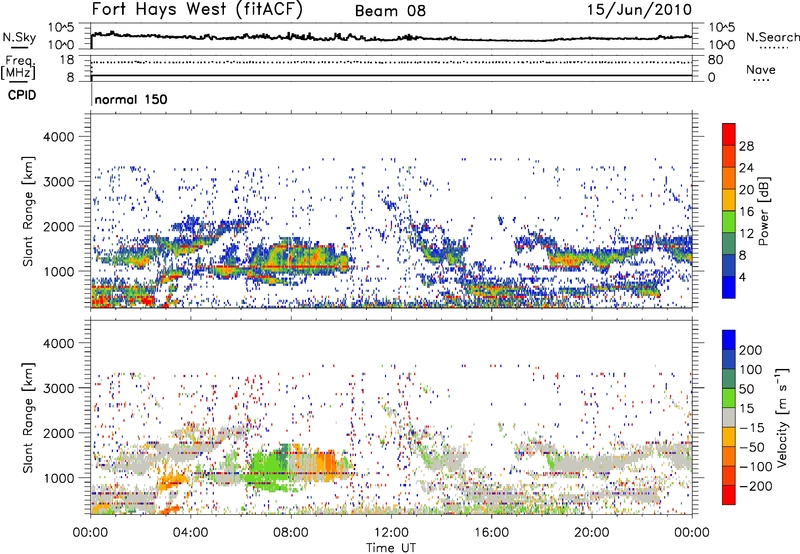Click the '28' tick on the power colorbar
Screen dimensions: 800x554
tap(746, 146)
